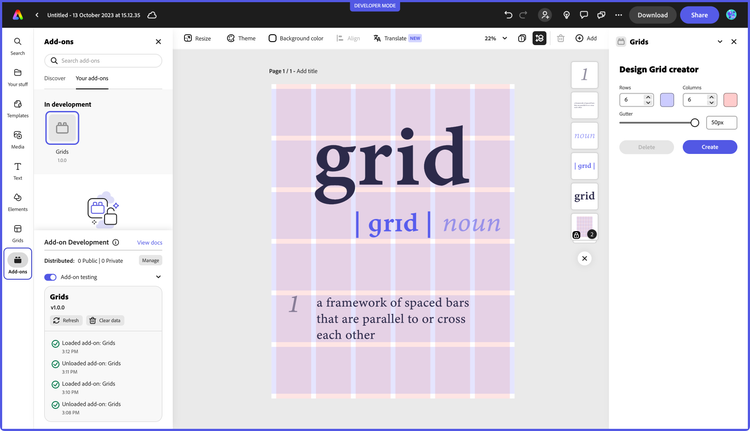Click the Translate toolbar button
The width and height of the screenshot is (750, 431).
coord(389,38)
